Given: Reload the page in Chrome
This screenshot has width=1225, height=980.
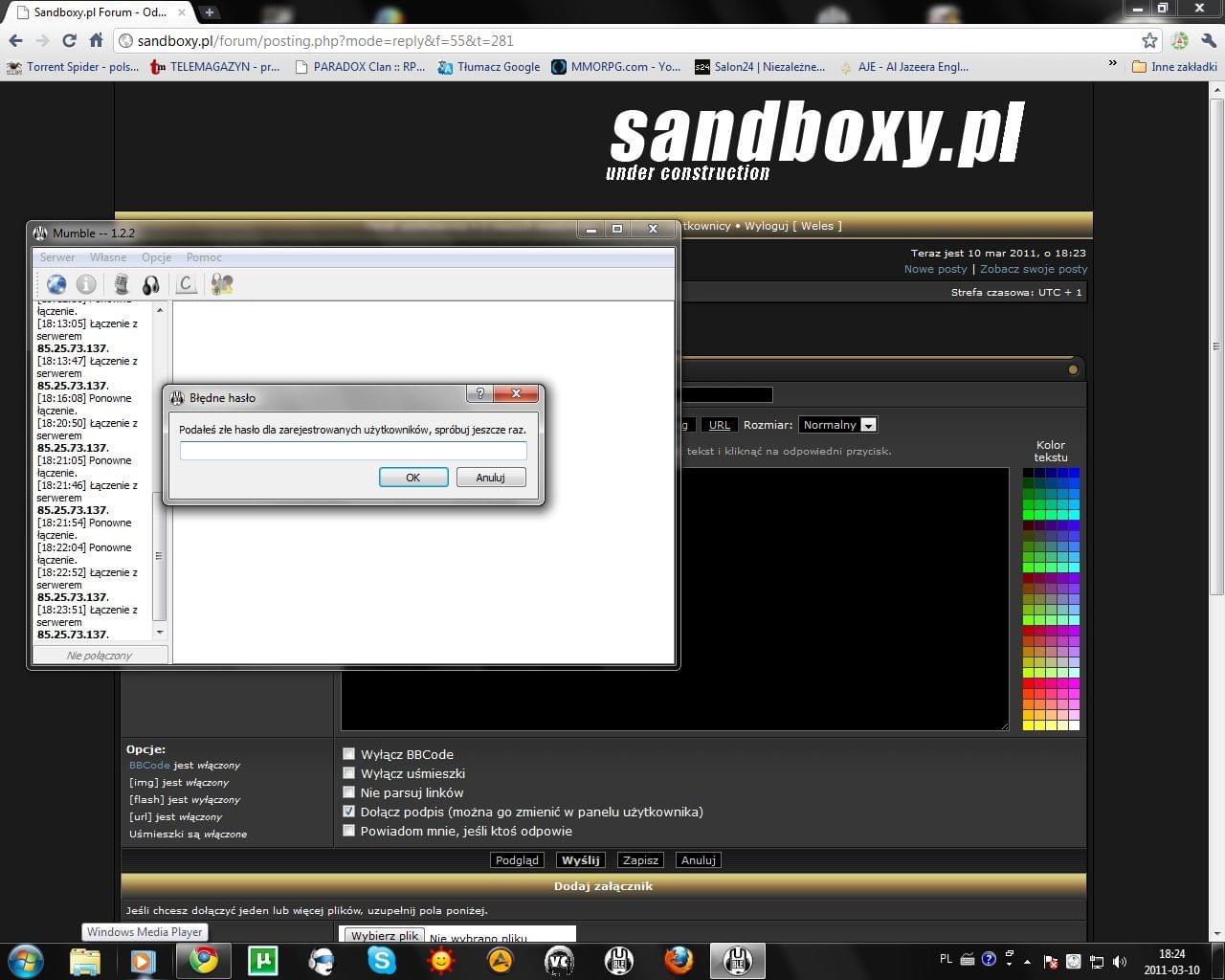Looking at the screenshot, I should pyautogui.click(x=69, y=40).
